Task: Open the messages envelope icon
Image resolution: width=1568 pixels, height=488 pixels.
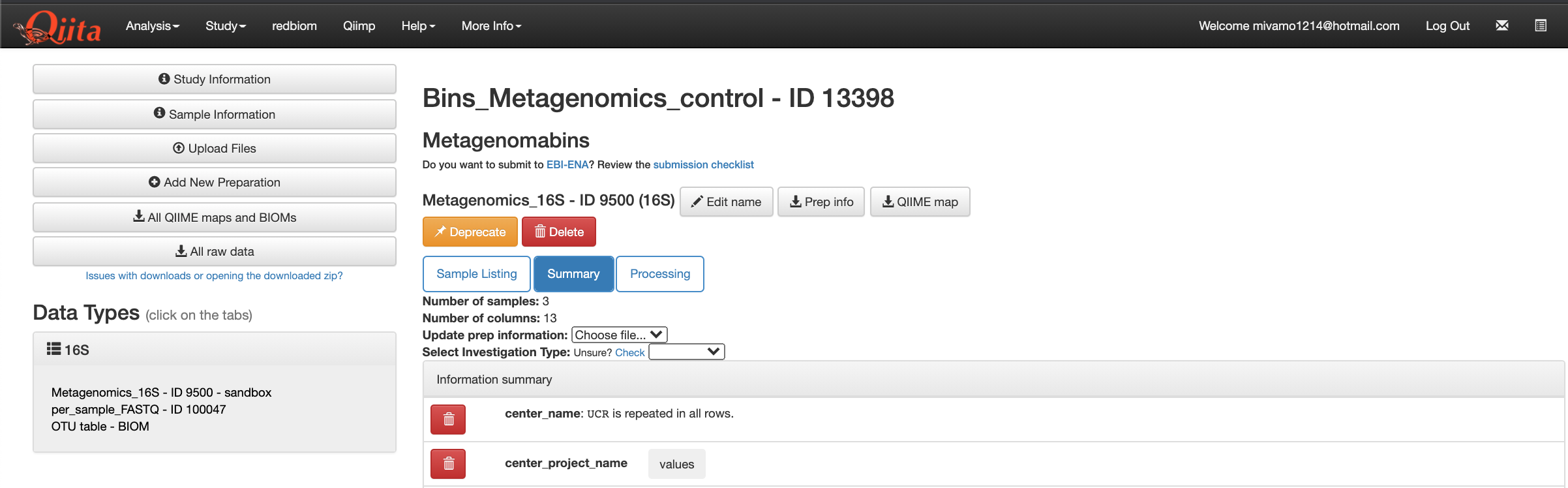Action: click(1501, 25)
